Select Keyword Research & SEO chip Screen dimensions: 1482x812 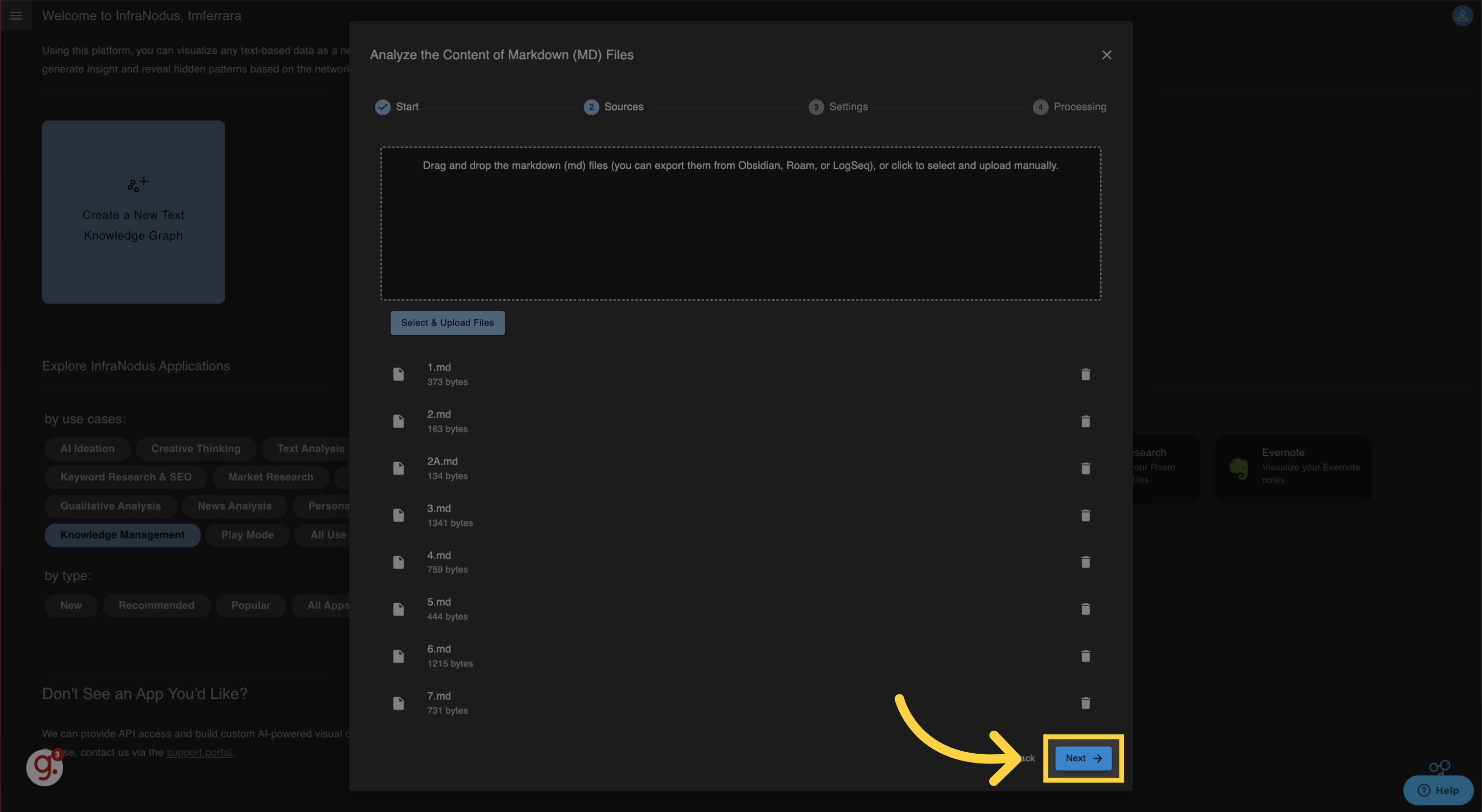(126, 477)
